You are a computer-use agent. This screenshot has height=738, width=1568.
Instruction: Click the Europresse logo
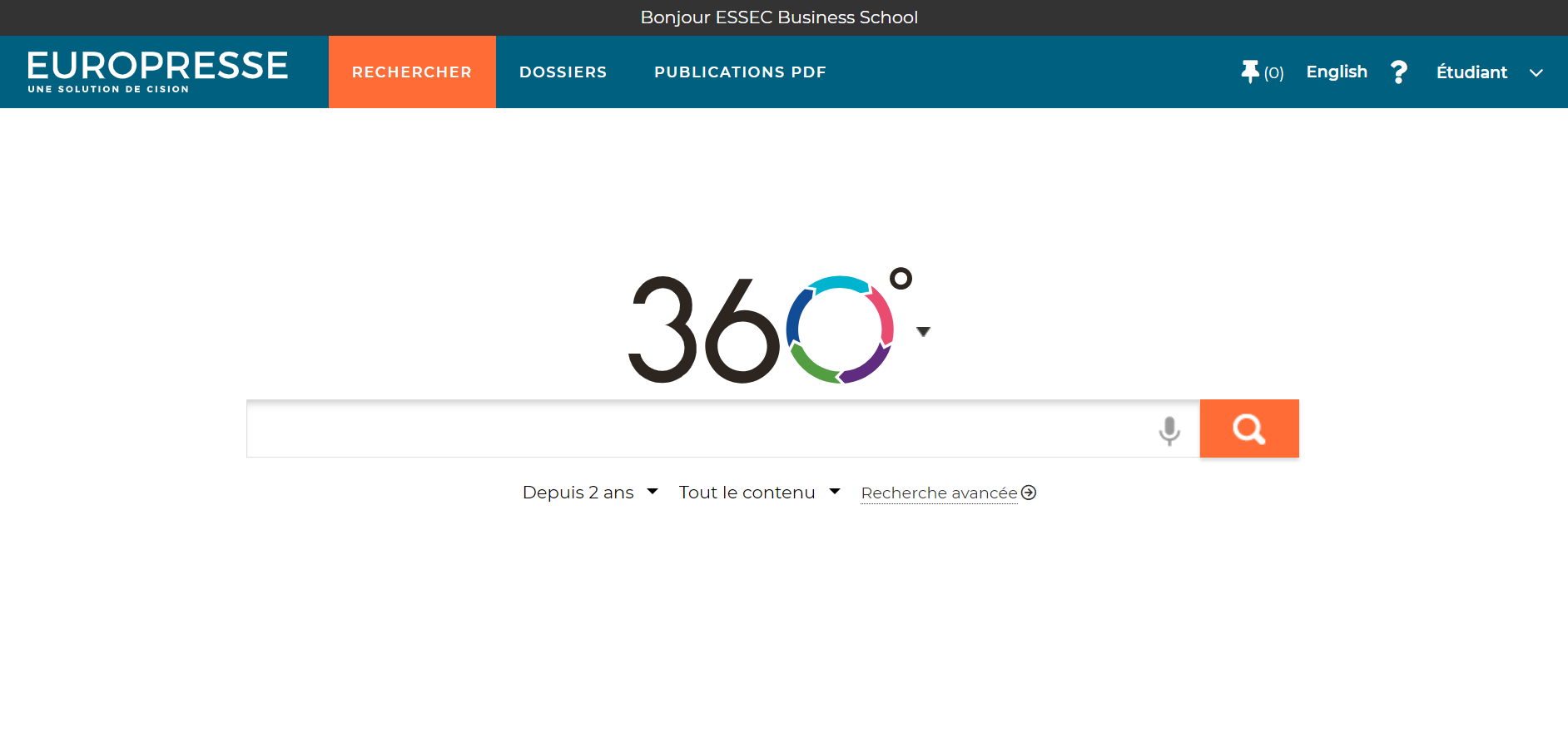tap(157, 72)
